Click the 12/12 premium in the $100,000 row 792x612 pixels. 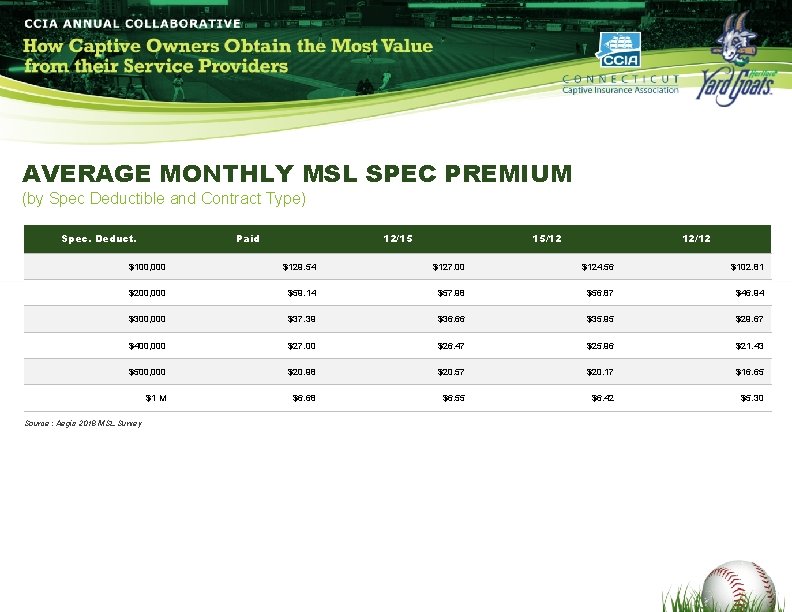point(747,267)
